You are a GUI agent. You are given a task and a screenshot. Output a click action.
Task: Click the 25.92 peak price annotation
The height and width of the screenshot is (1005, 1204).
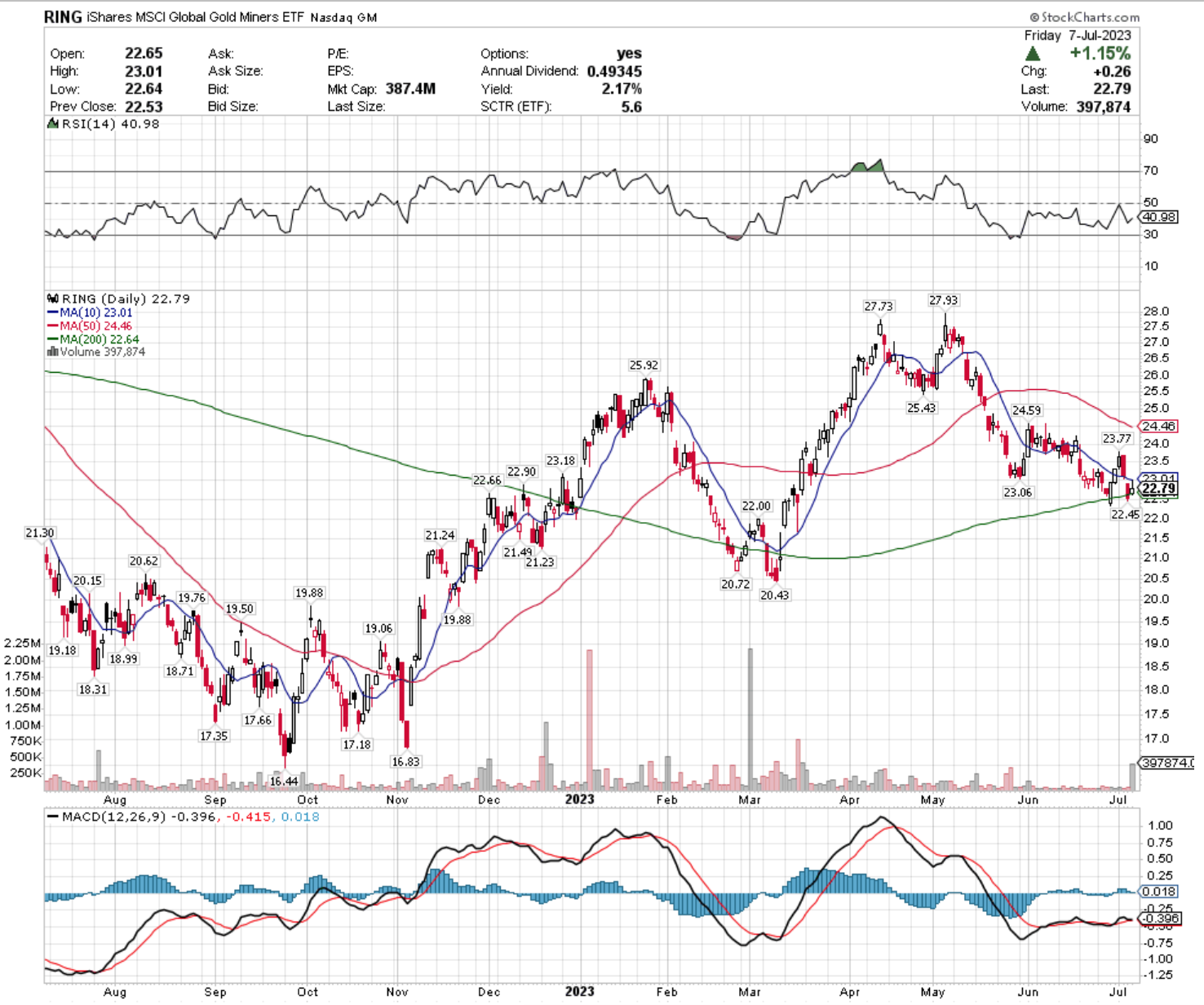pyautogui.click(x=644, y=365)
